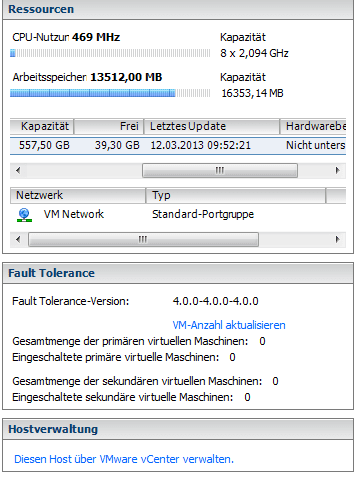This screenshot has width=362, height=479.
Task: Click the Hardwarebe column header
Action: [x=313, y=126]
